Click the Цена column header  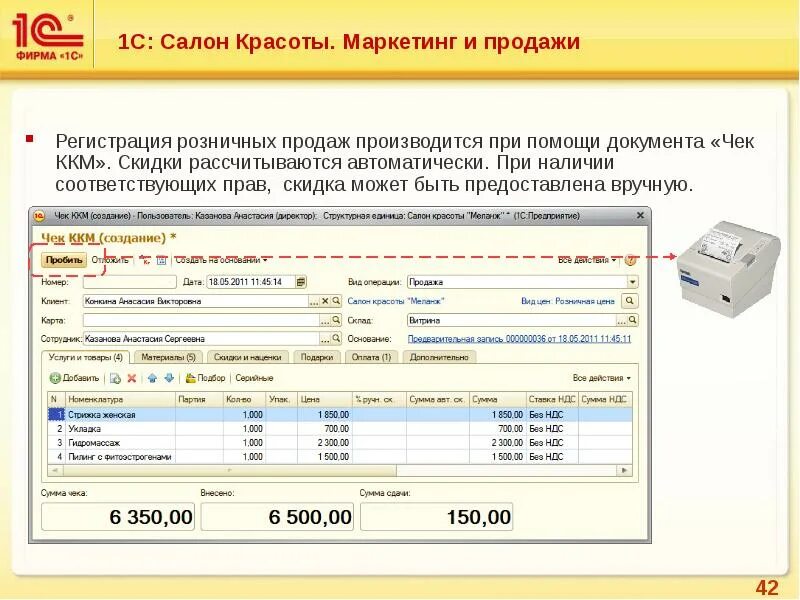click(324, 399)
